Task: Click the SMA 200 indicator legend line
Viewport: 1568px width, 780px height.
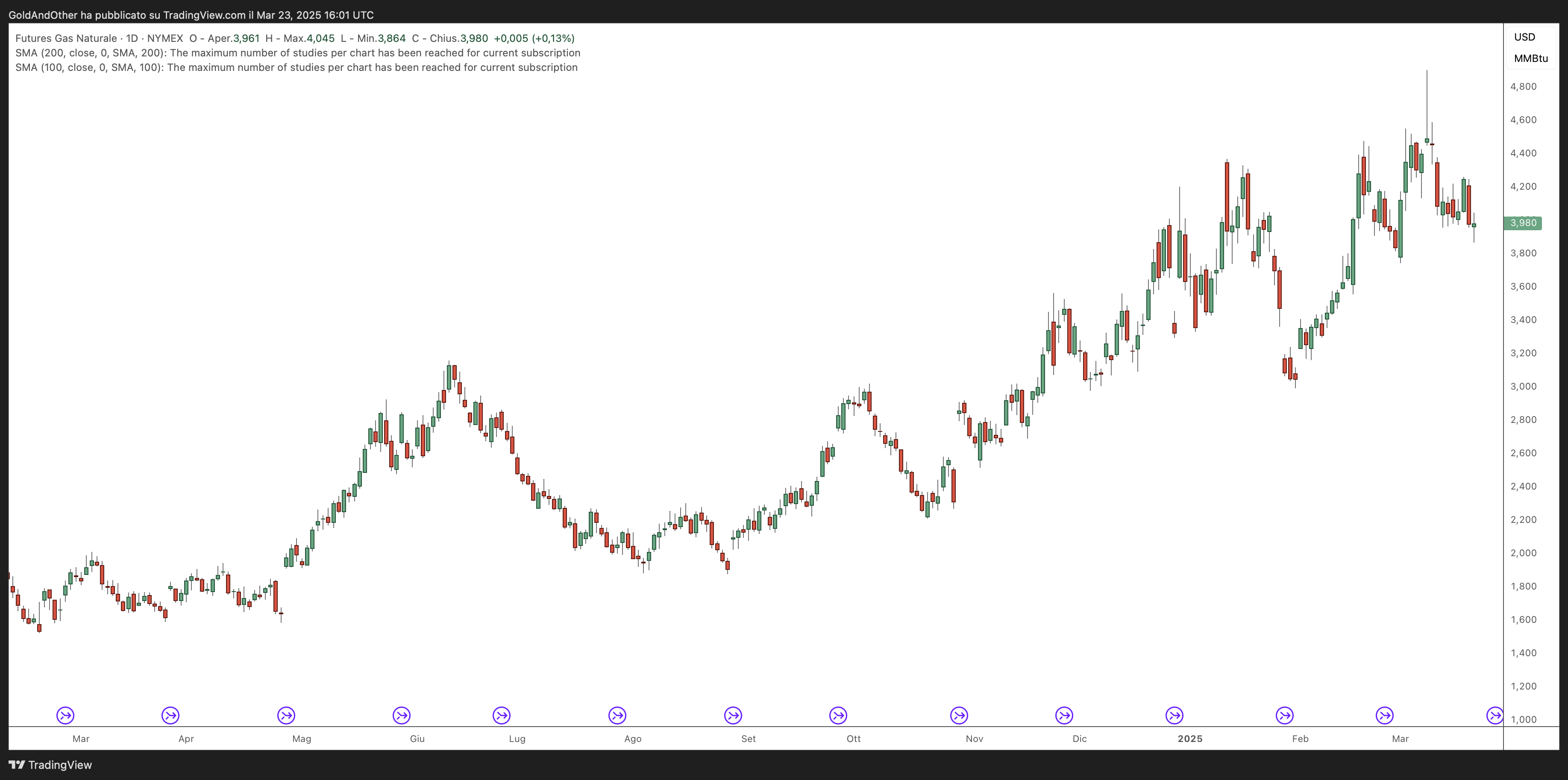Action: 298,53
